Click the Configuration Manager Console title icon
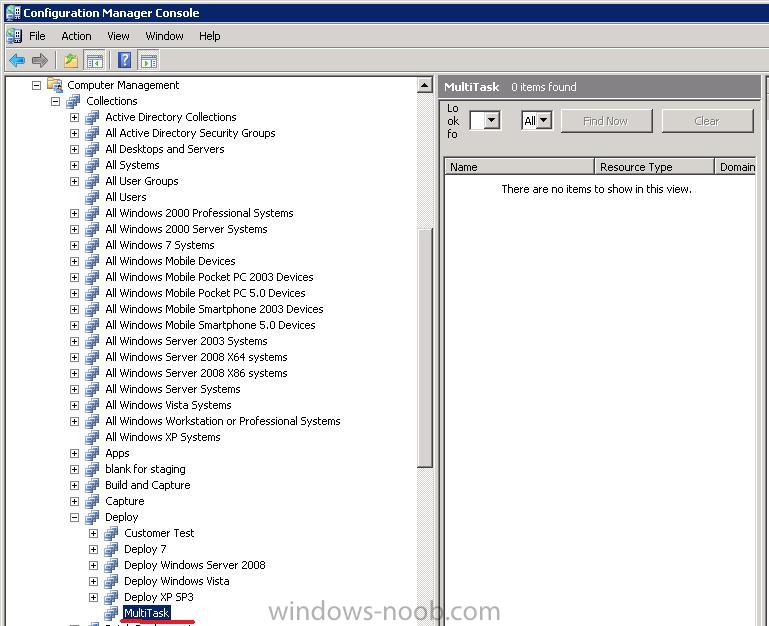This screenshot has height=626, width=769. click(x=13, y=13)
